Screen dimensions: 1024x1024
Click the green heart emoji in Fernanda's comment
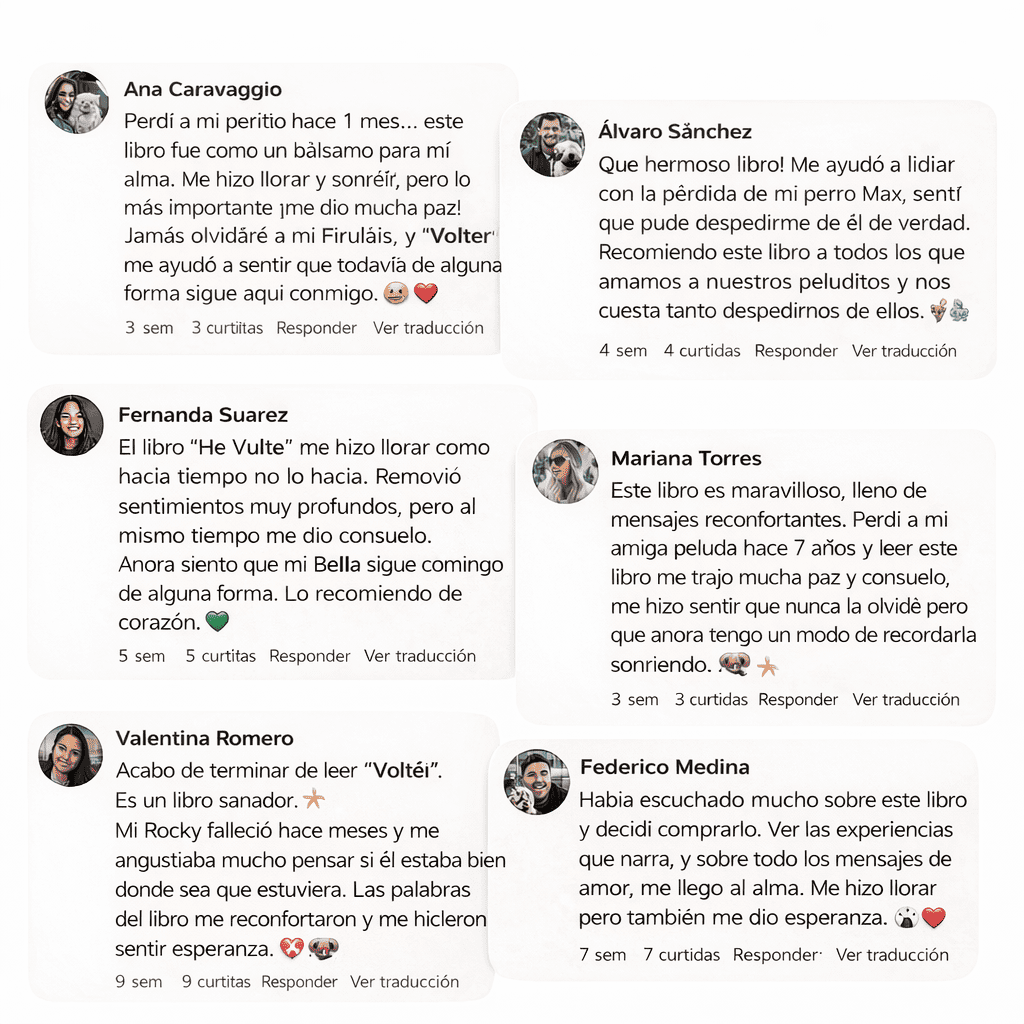coord(217,621)
